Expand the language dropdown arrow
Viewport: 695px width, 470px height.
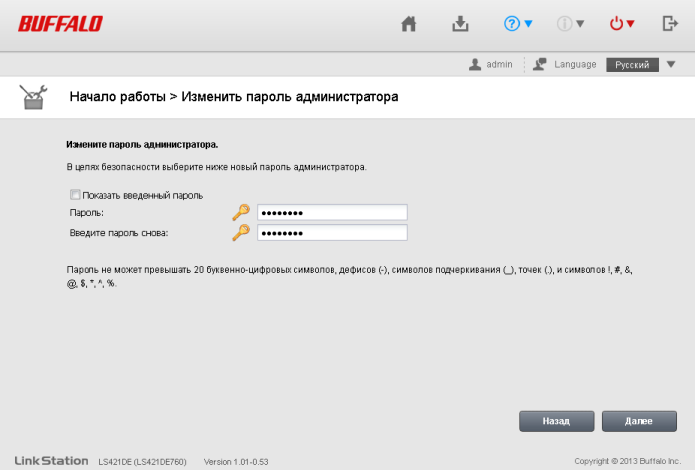(671, 64)
